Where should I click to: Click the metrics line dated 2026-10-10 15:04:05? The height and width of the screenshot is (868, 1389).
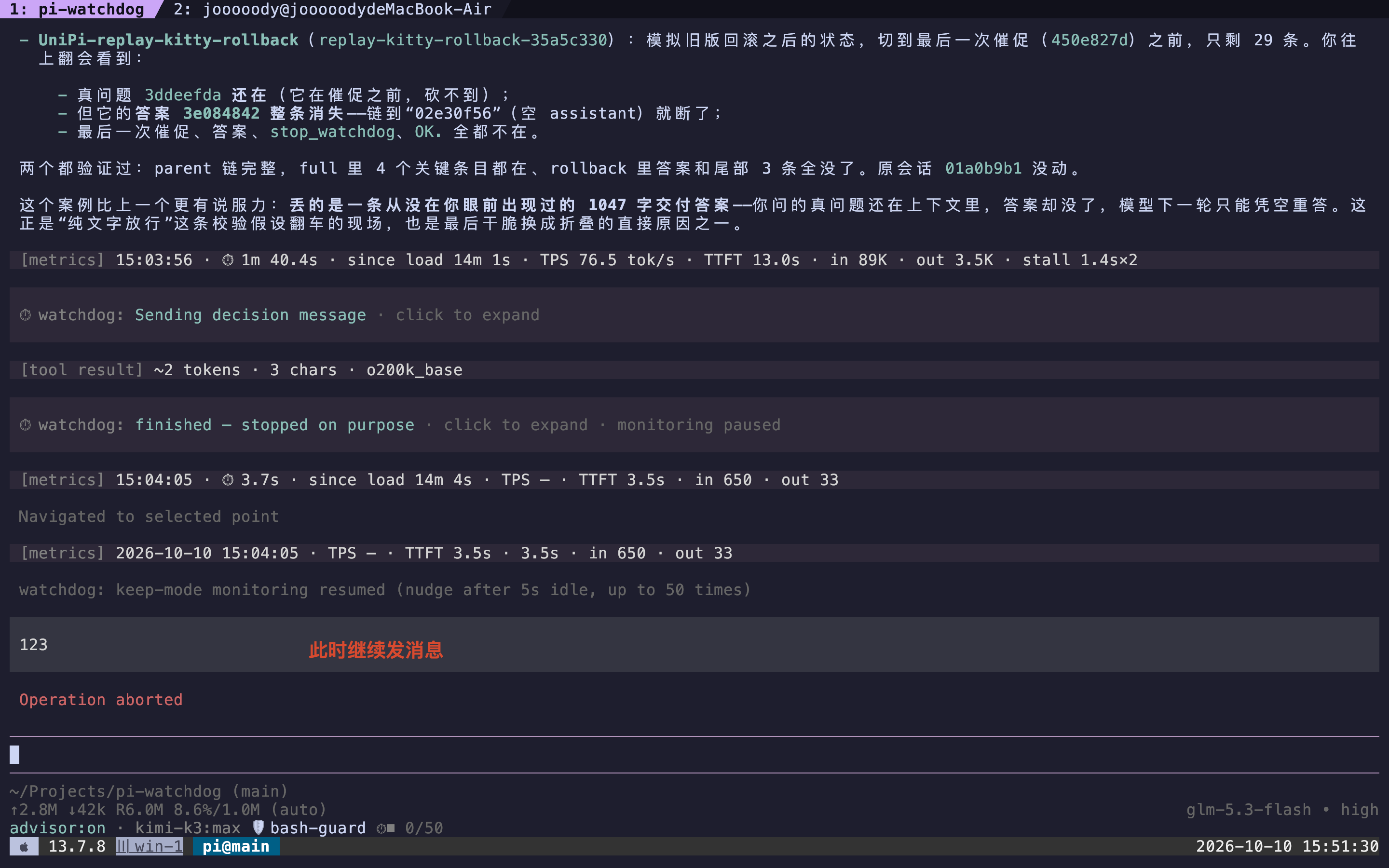(x=694, y=553)
